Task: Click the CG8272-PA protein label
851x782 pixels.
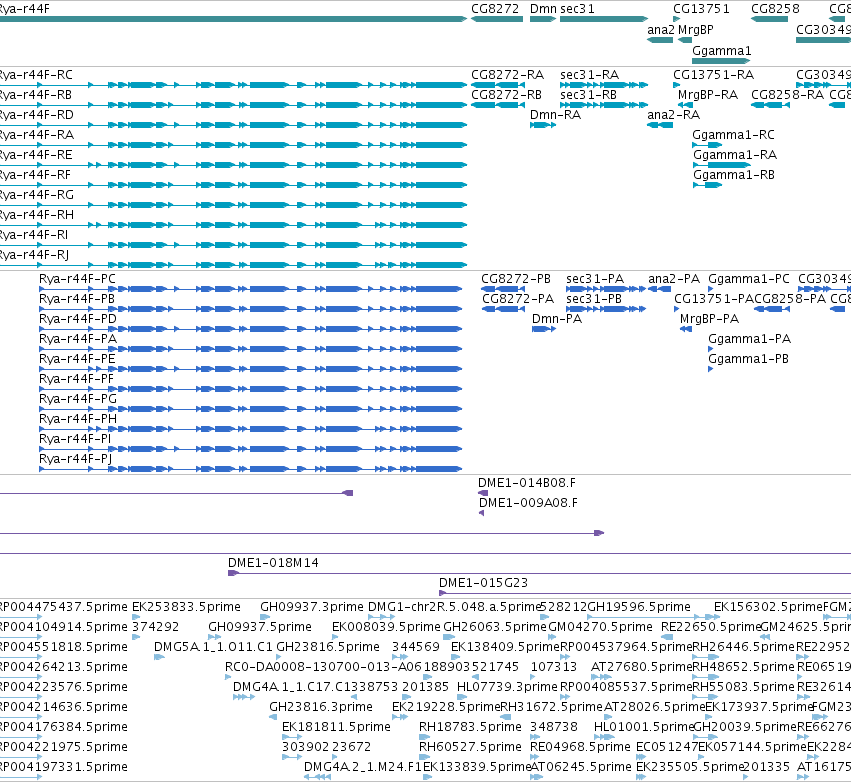Action: coord(518,299)
